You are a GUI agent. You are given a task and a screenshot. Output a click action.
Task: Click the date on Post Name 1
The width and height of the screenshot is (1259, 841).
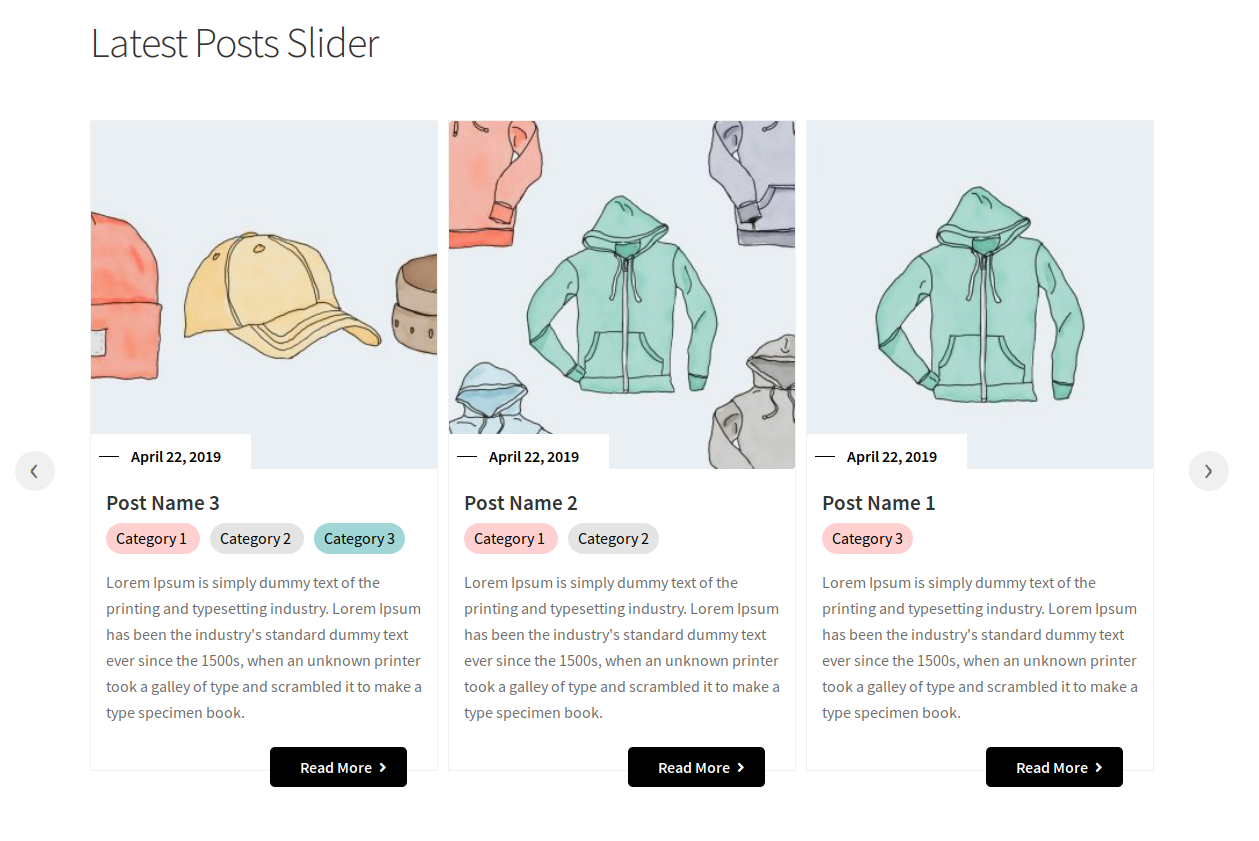click(x=892, y=457)
